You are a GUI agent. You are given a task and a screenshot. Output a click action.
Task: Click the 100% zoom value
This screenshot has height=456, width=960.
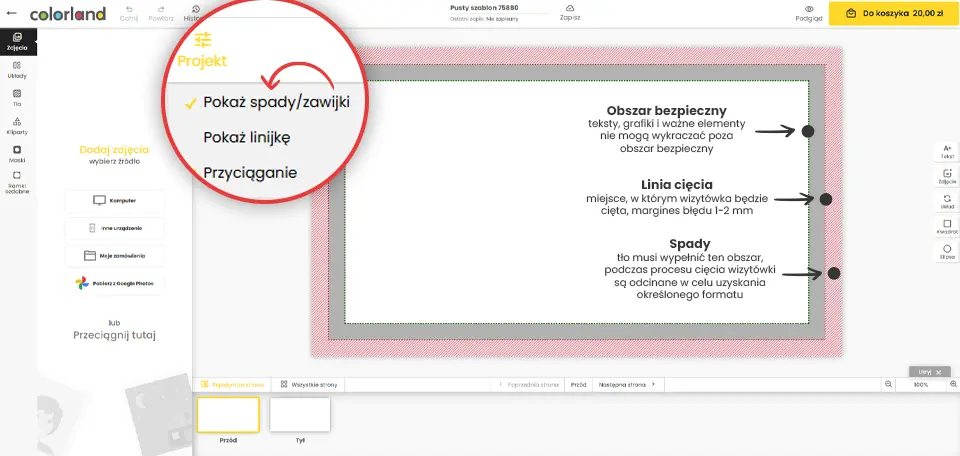coord(921,384)
